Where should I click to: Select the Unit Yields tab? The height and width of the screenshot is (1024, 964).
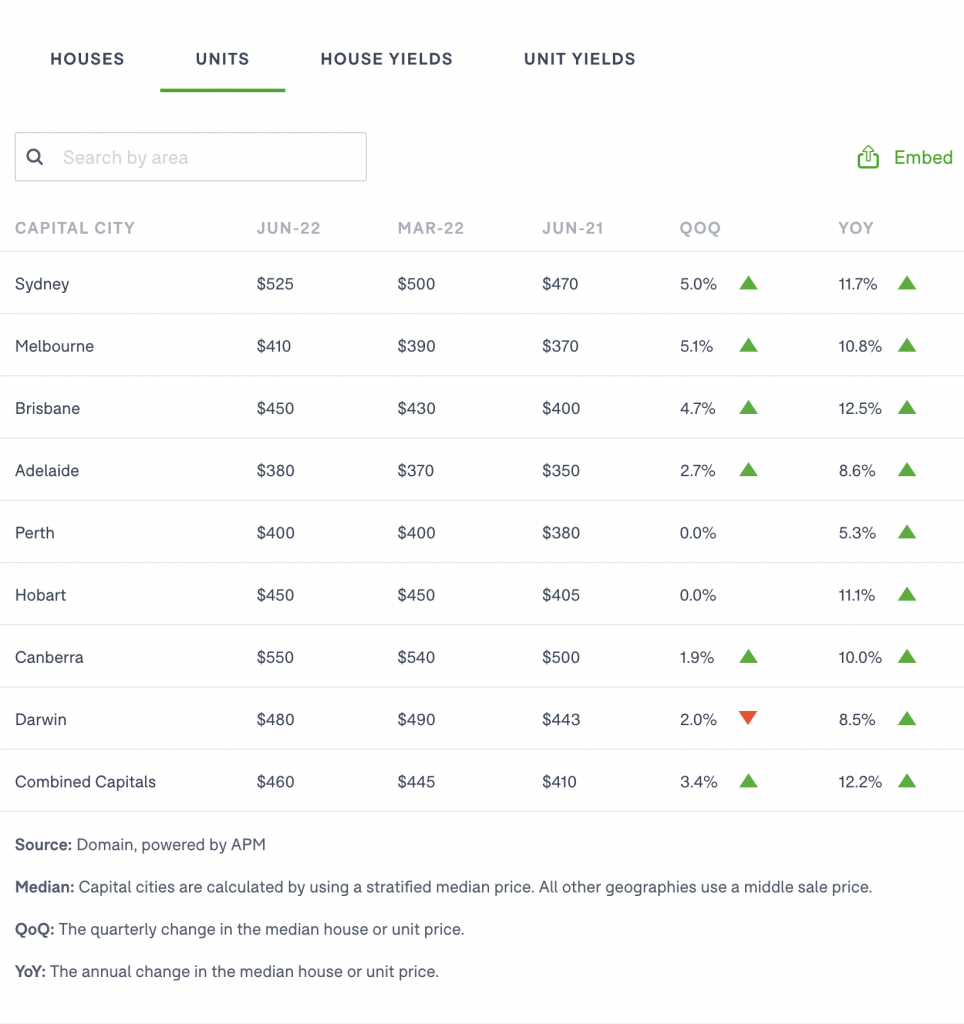click(580, 59)
